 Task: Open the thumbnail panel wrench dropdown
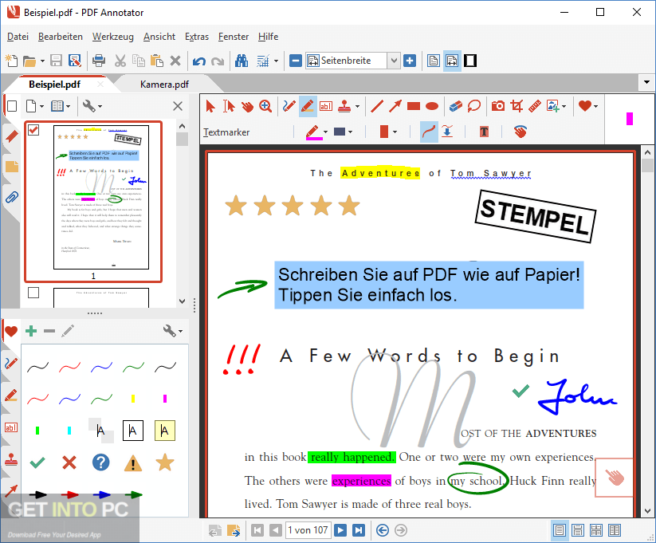[92, 106]
